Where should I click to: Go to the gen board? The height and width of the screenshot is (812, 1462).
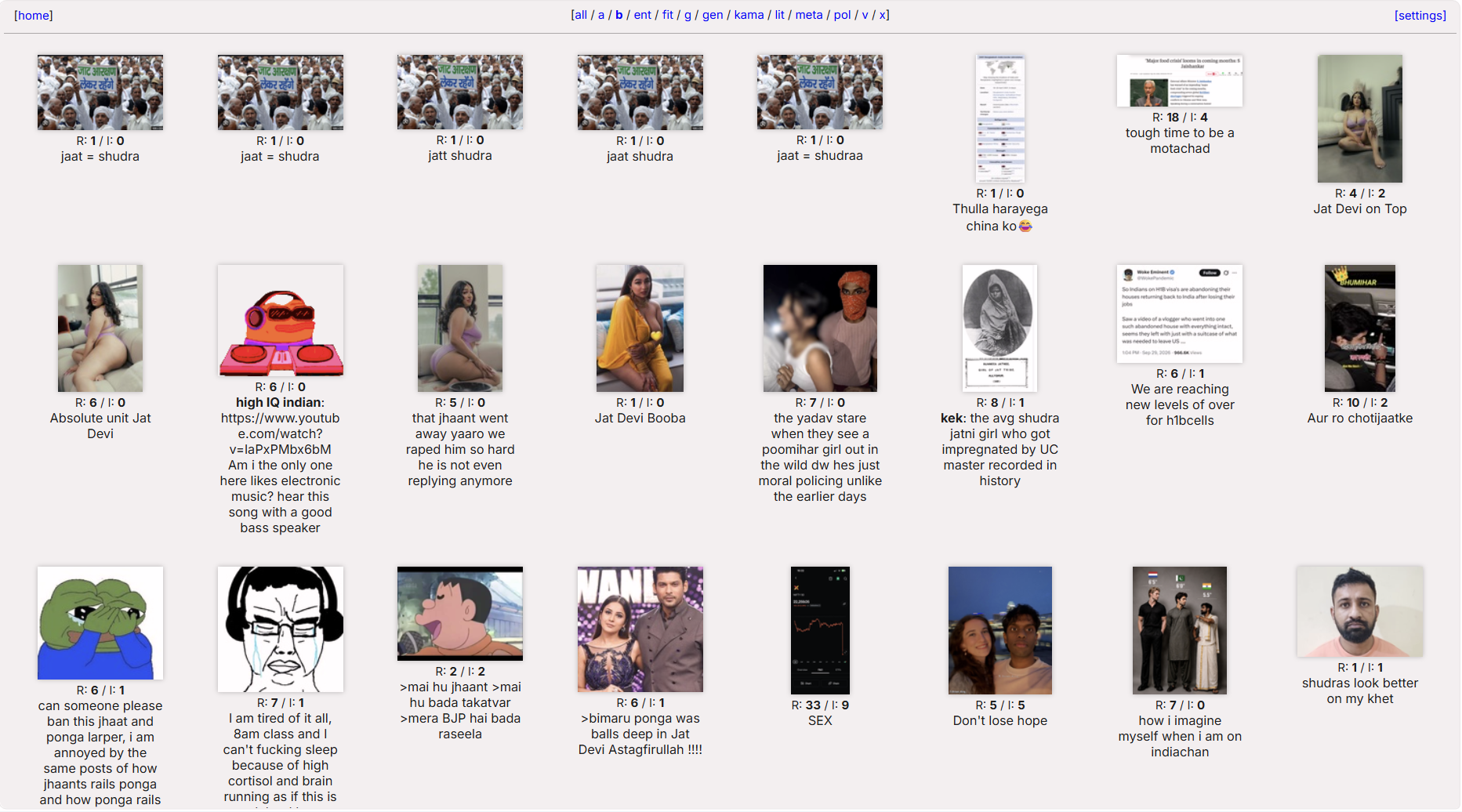(x=713, y=15)
